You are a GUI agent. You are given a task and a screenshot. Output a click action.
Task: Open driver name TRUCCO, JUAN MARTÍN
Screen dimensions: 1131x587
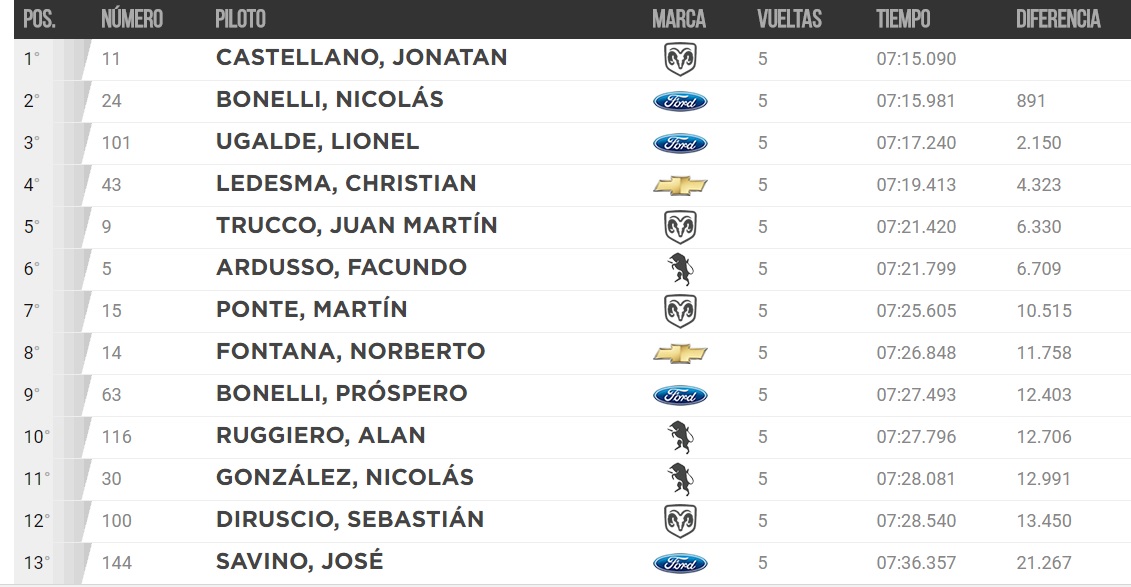pos(356,226)
